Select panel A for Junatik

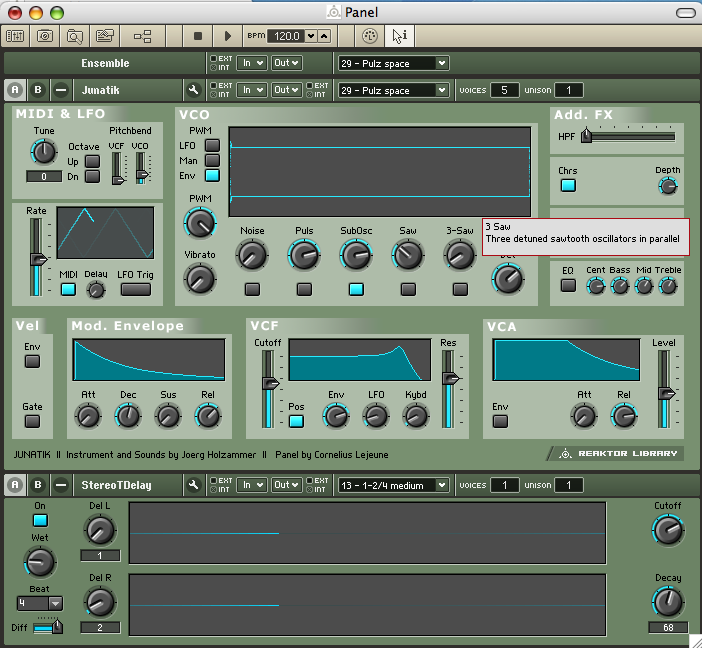(15, 90)
